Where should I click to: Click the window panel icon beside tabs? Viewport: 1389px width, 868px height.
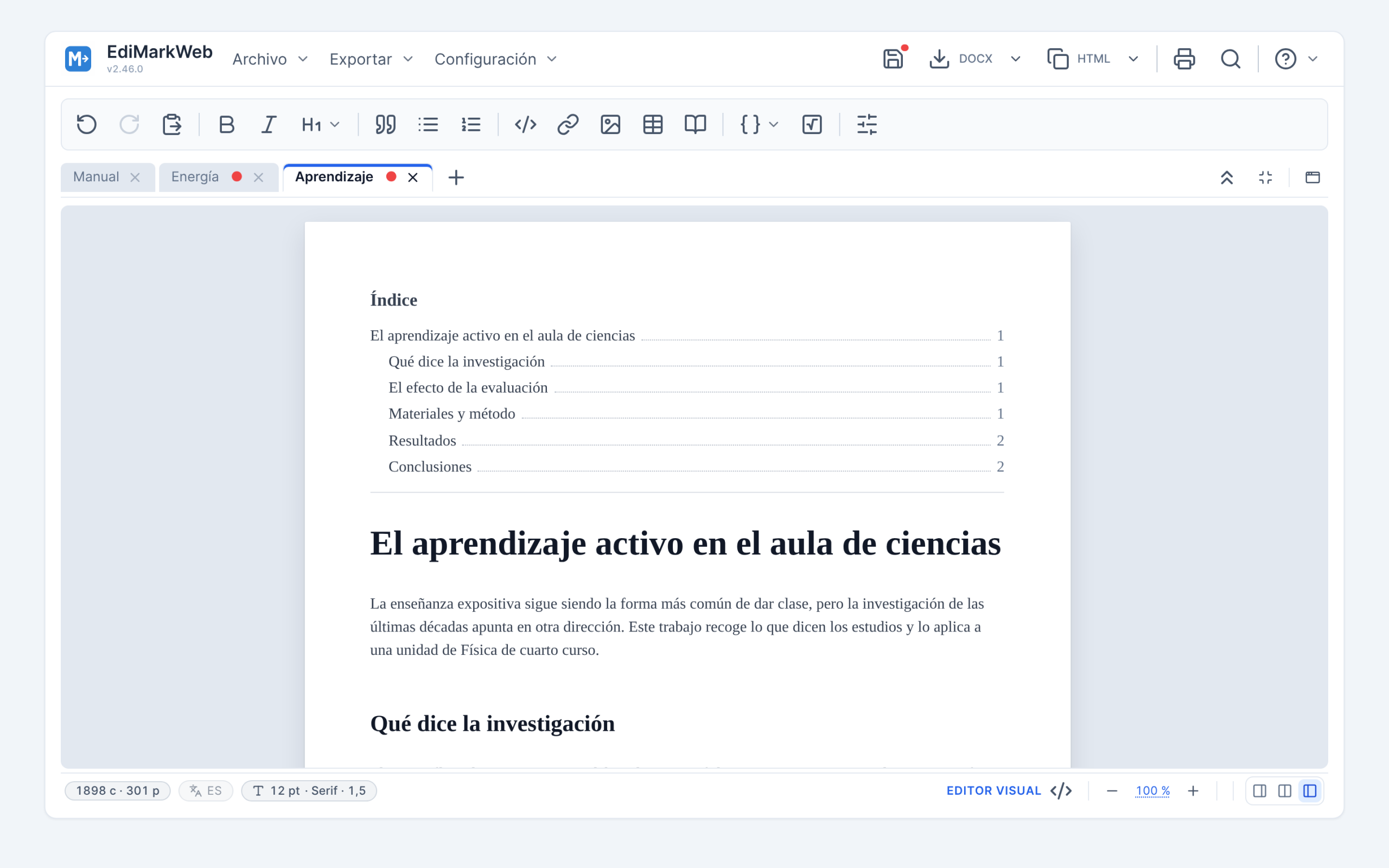tap(1312, 177)
